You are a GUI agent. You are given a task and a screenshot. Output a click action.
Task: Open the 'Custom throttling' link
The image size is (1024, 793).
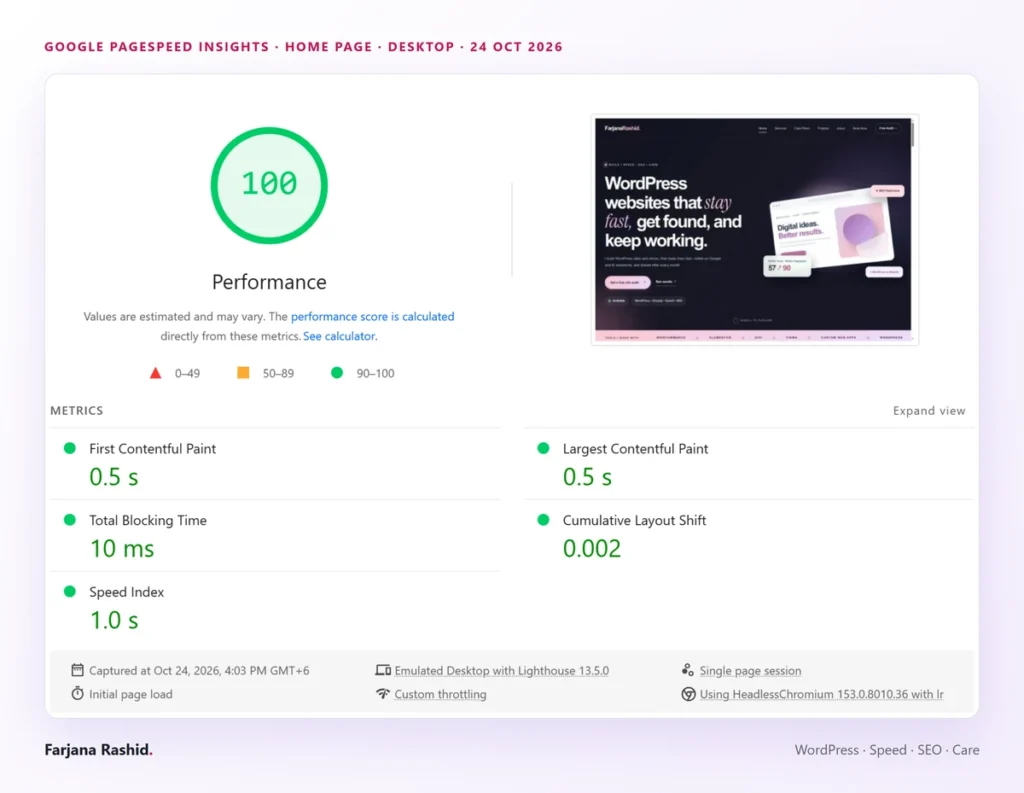(x=440, y=694)
